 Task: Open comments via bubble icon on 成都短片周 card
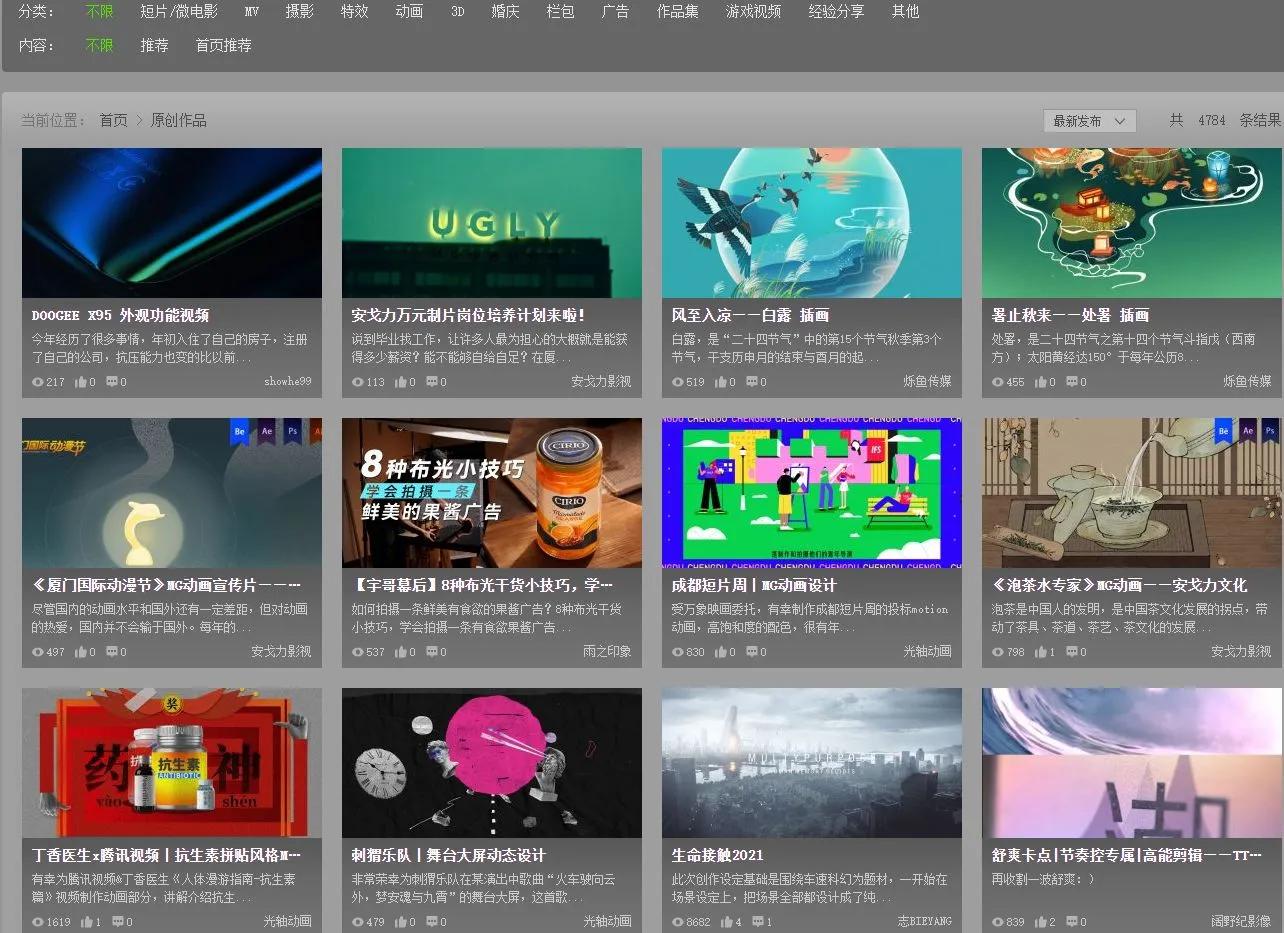[x=753, y=651]
